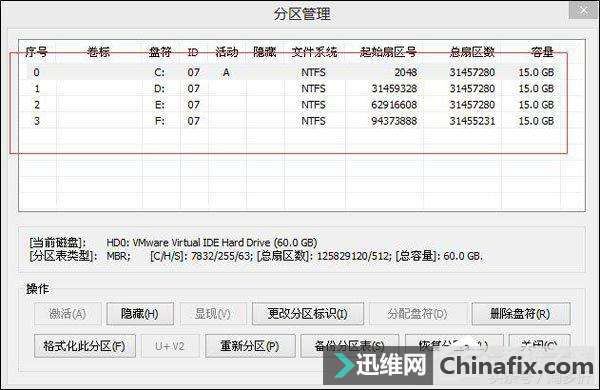
Task: Click total sectors 31457280 in the D: row
Action: pyautogui.click(x=472, y=89)
